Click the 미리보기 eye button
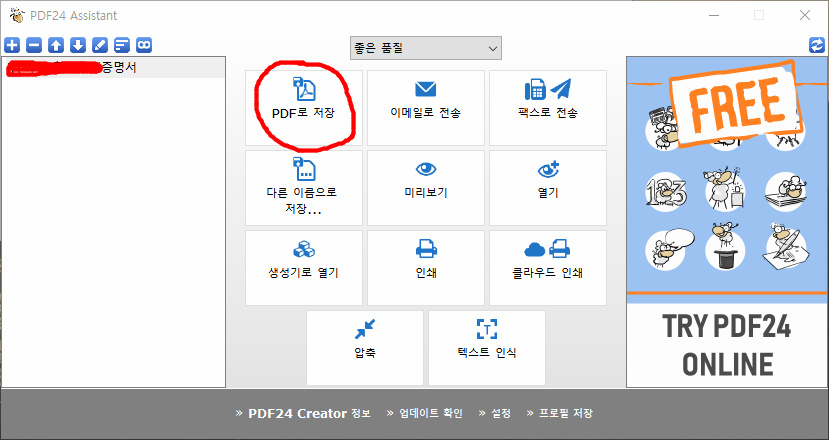829x440 pixels. (426, 188)
